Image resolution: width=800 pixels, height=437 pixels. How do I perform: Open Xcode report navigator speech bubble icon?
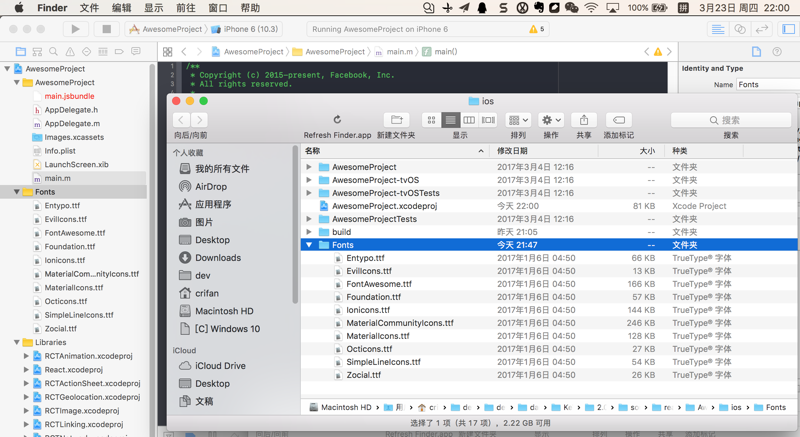(x=136, y=52)
